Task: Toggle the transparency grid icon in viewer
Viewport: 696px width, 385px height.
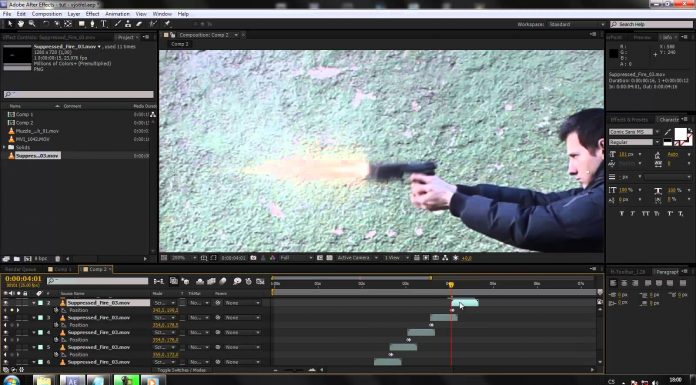Action: coord(329,258)
